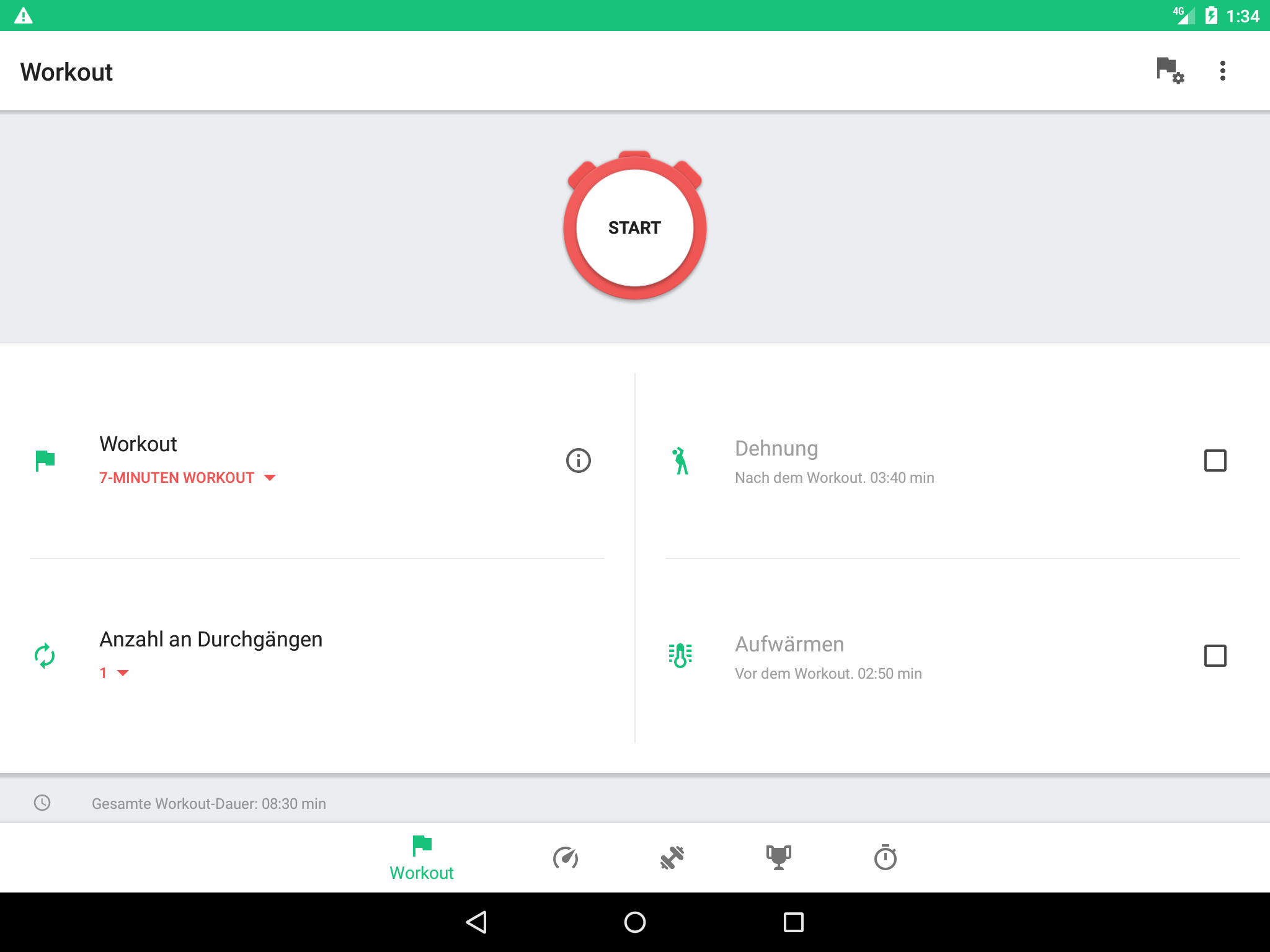Open workout settings flag-gear icon
Viewport: 1270px width, 952px height.
(x=1170, y=71)
